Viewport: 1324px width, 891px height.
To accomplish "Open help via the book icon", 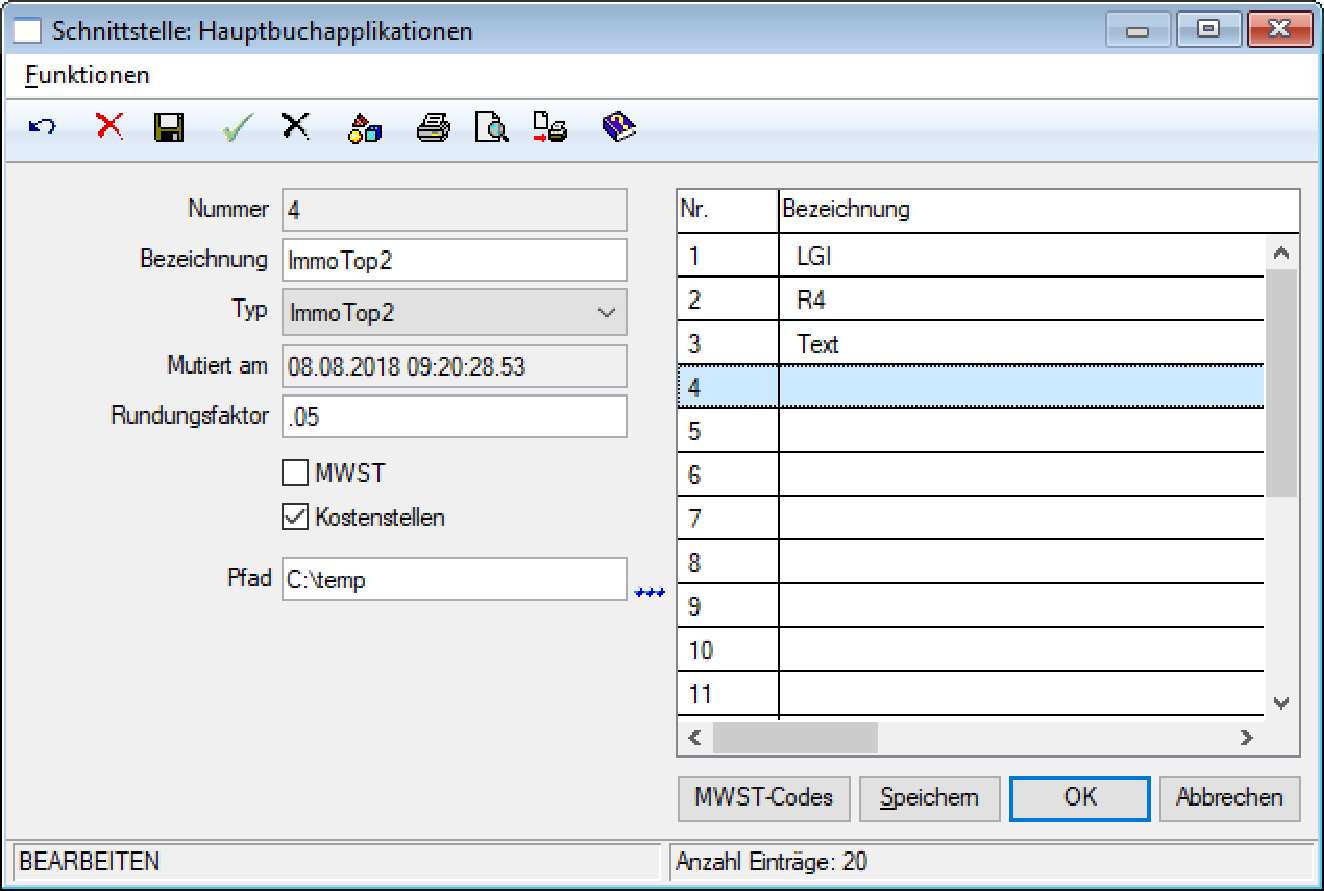I will [620, 127].
